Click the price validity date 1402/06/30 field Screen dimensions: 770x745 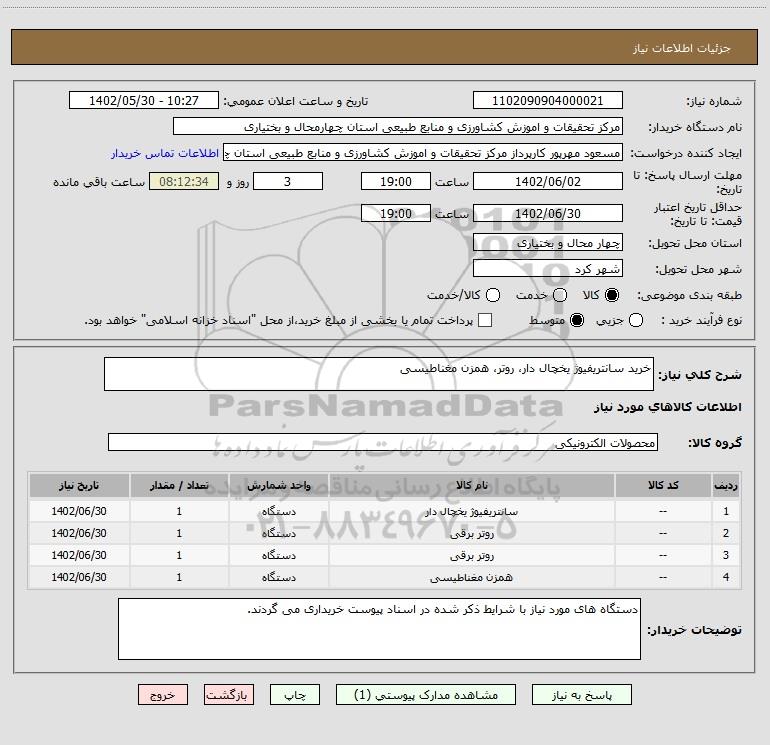click(x=548, y=213)
